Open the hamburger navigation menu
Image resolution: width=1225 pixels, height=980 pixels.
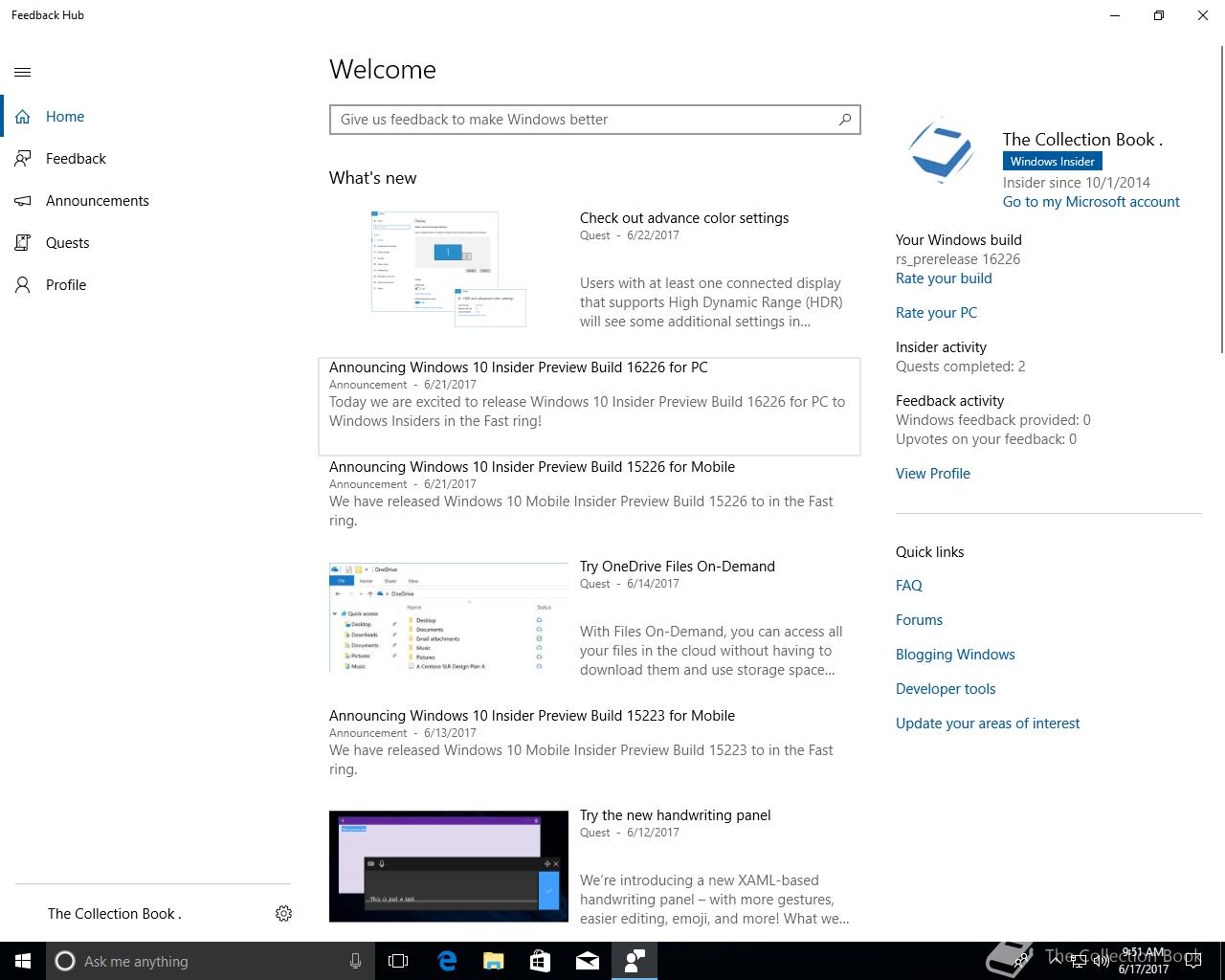click(23, 72)
